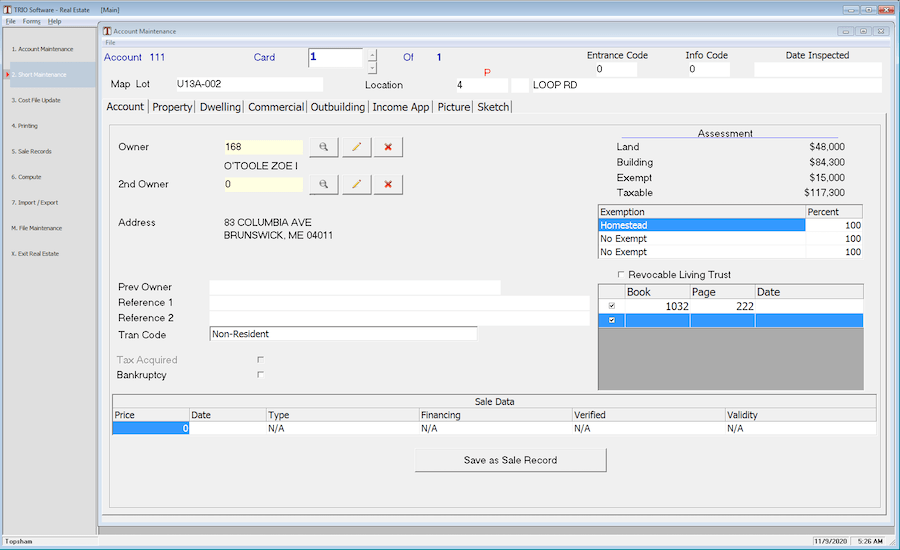
Task: Open the Forms menu
Action: coord(32,21)
